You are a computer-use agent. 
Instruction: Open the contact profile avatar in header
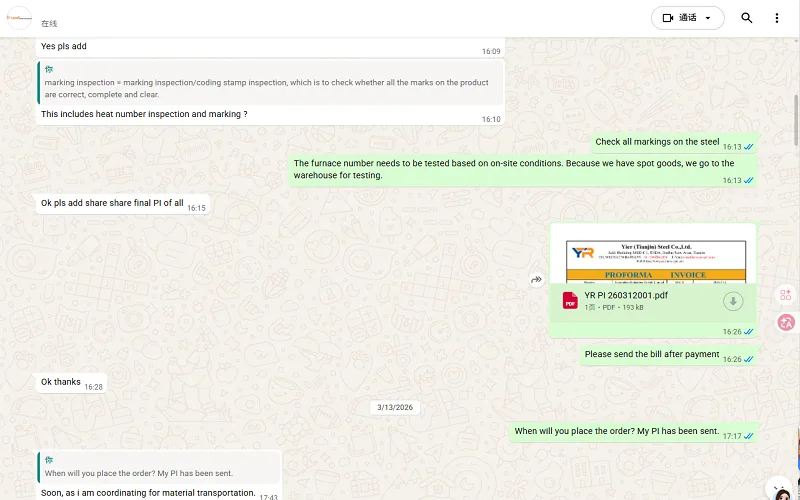pos(19,18)
